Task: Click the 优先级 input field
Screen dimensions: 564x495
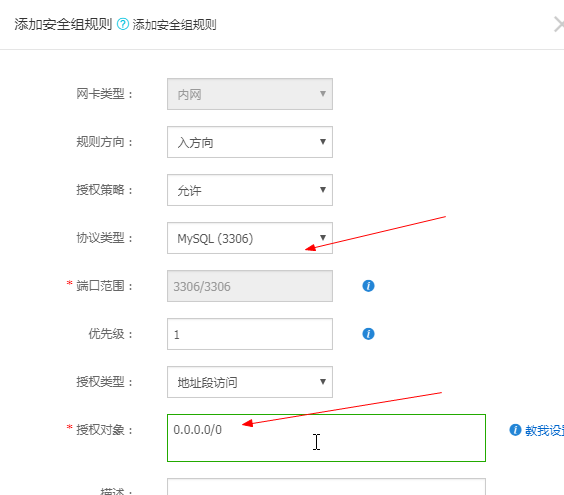Action: click(x=250, y=334)
